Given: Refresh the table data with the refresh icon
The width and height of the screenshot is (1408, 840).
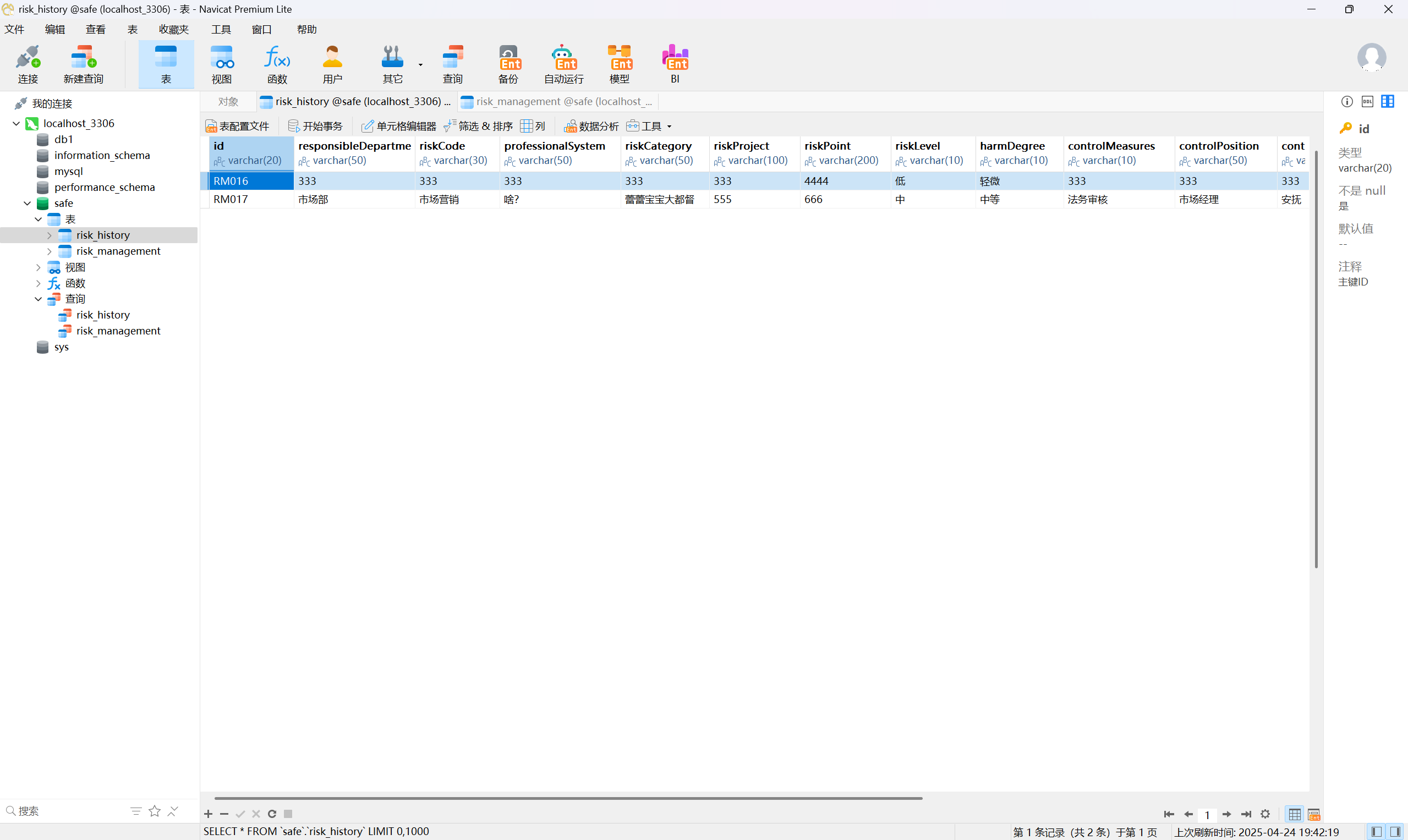Looking at the screenshot, I should 272,814.
